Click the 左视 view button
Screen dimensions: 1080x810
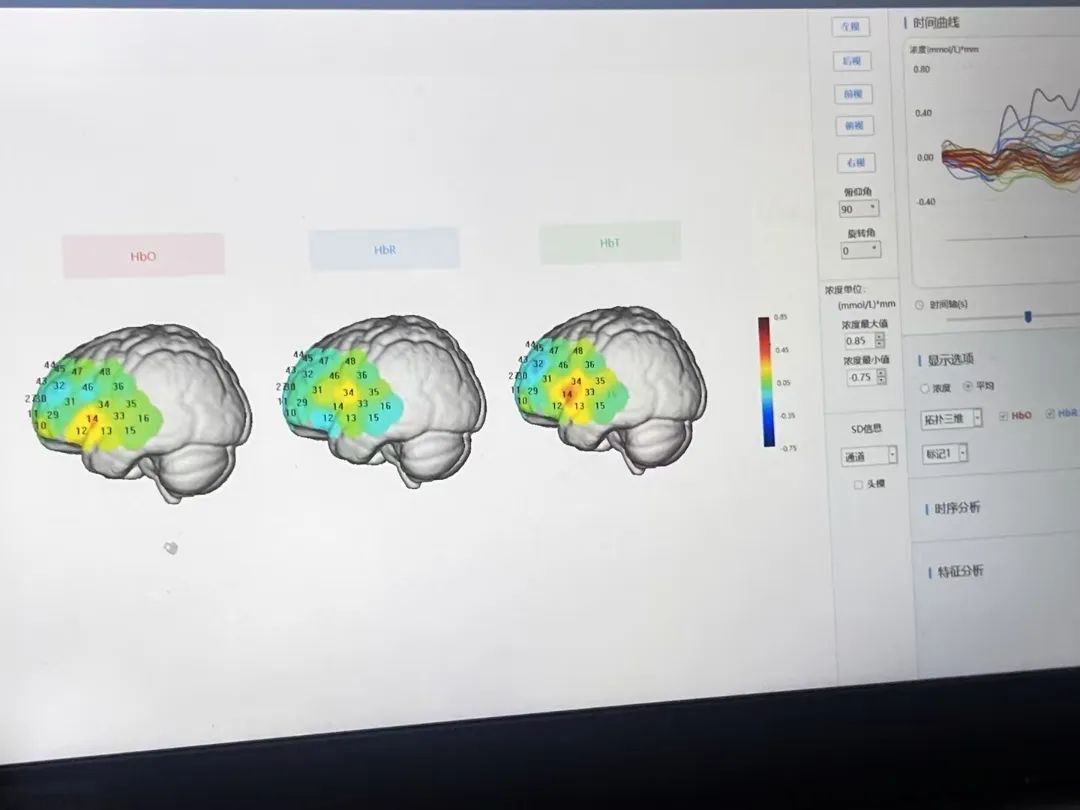(851, 27)
